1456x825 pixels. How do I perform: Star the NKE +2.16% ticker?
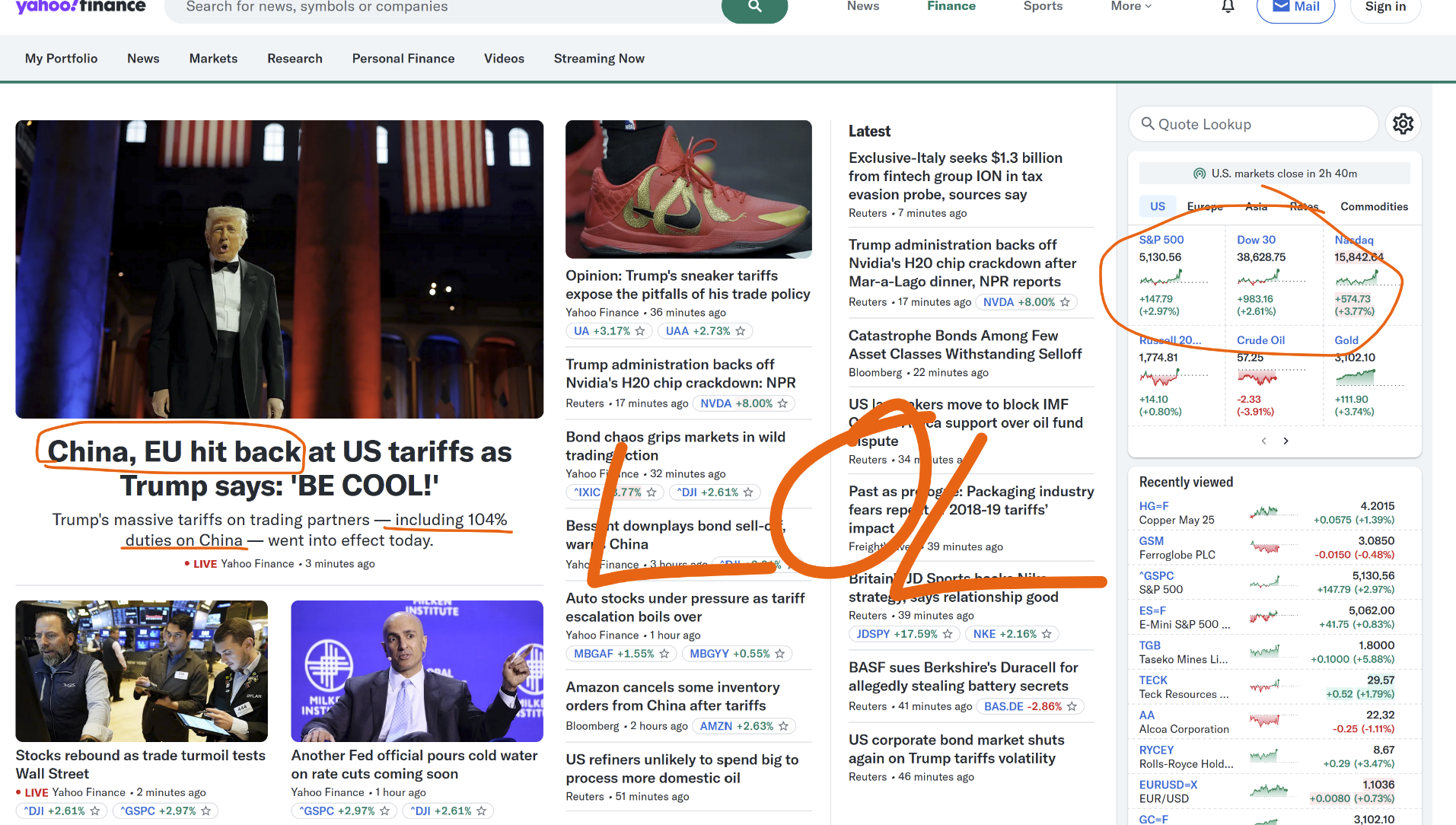point(1047,634)
